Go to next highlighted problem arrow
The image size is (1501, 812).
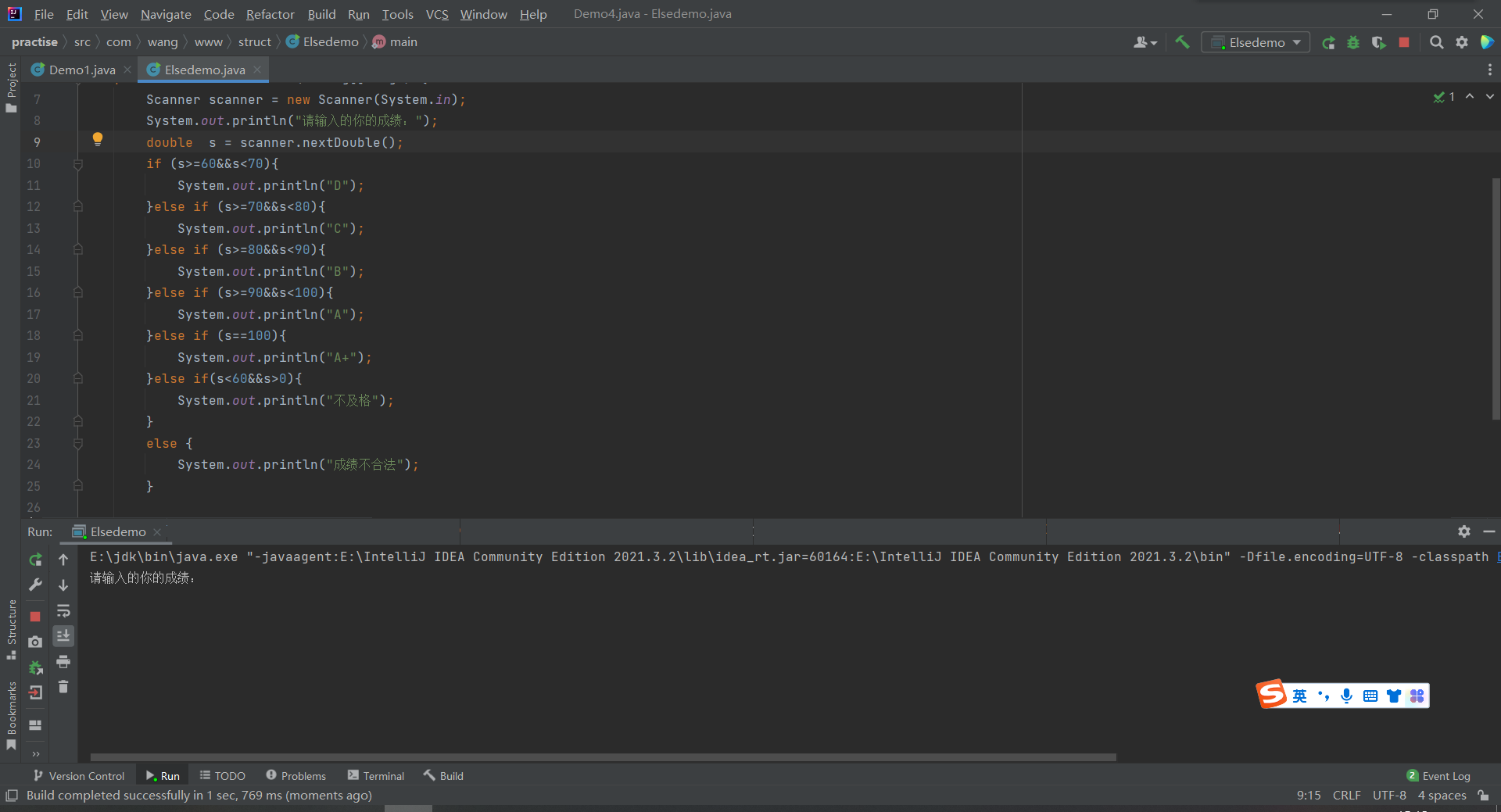point(1490,96)
